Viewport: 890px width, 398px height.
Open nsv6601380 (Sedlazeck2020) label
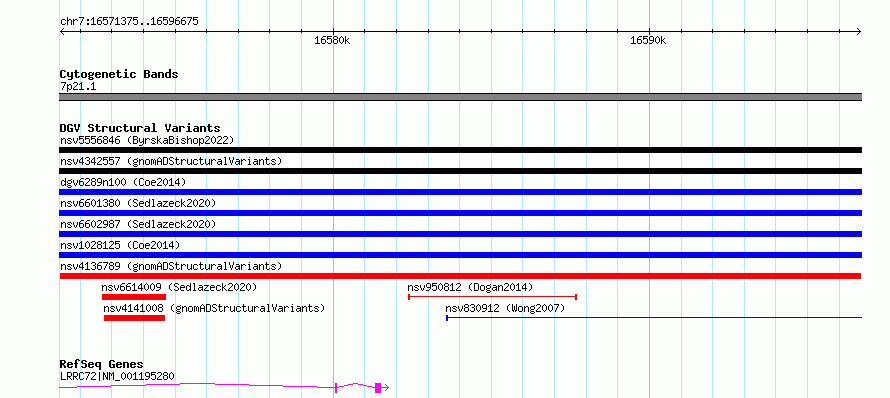pos(138,203)
